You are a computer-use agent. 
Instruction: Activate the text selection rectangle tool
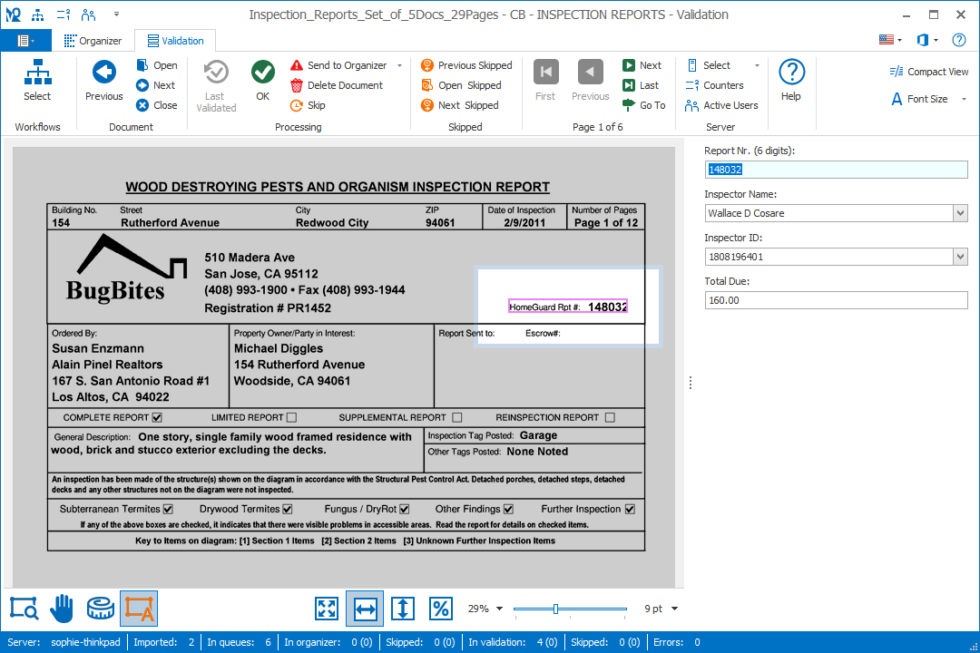click(x=139, y=608)
